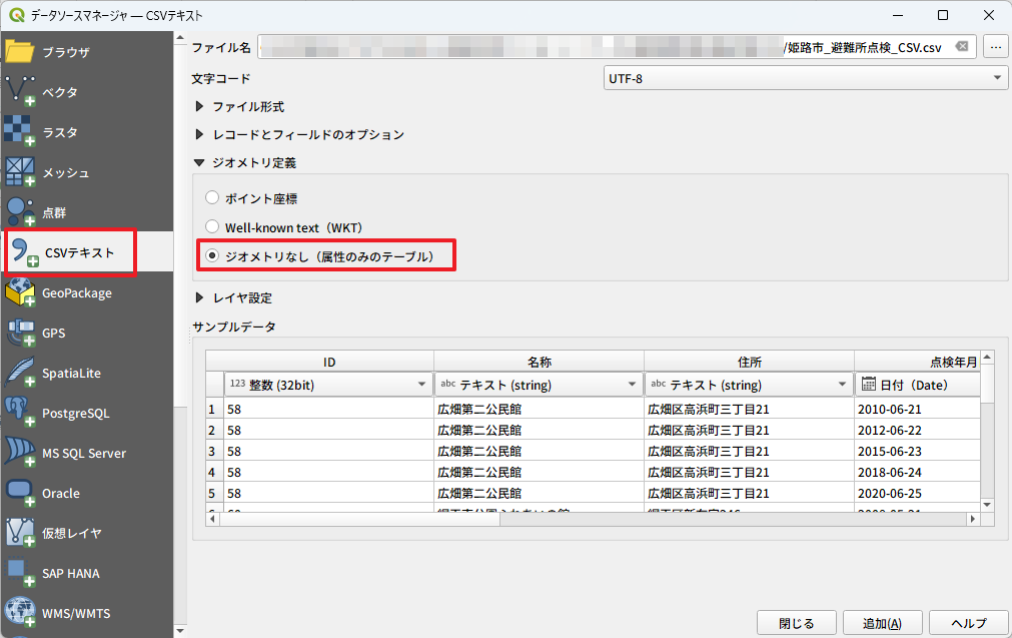1012x638 pixels.
Task: Choose Well-known text (WKT) geometry option
Action: click(x=212, y=227)
